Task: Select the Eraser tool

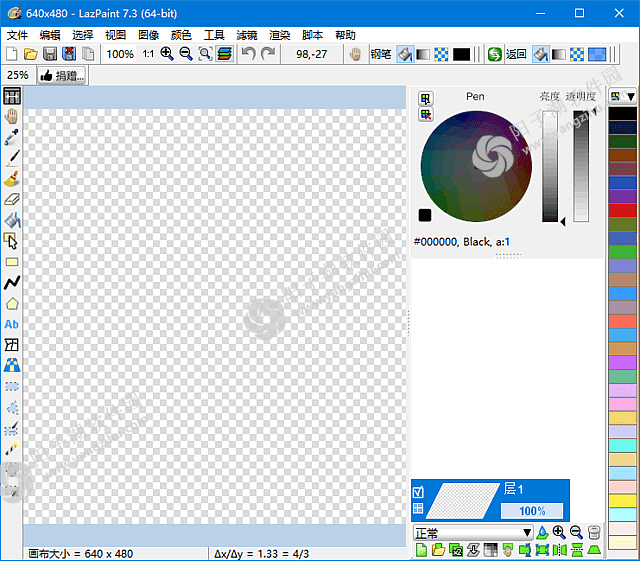Action: point(12,200)
